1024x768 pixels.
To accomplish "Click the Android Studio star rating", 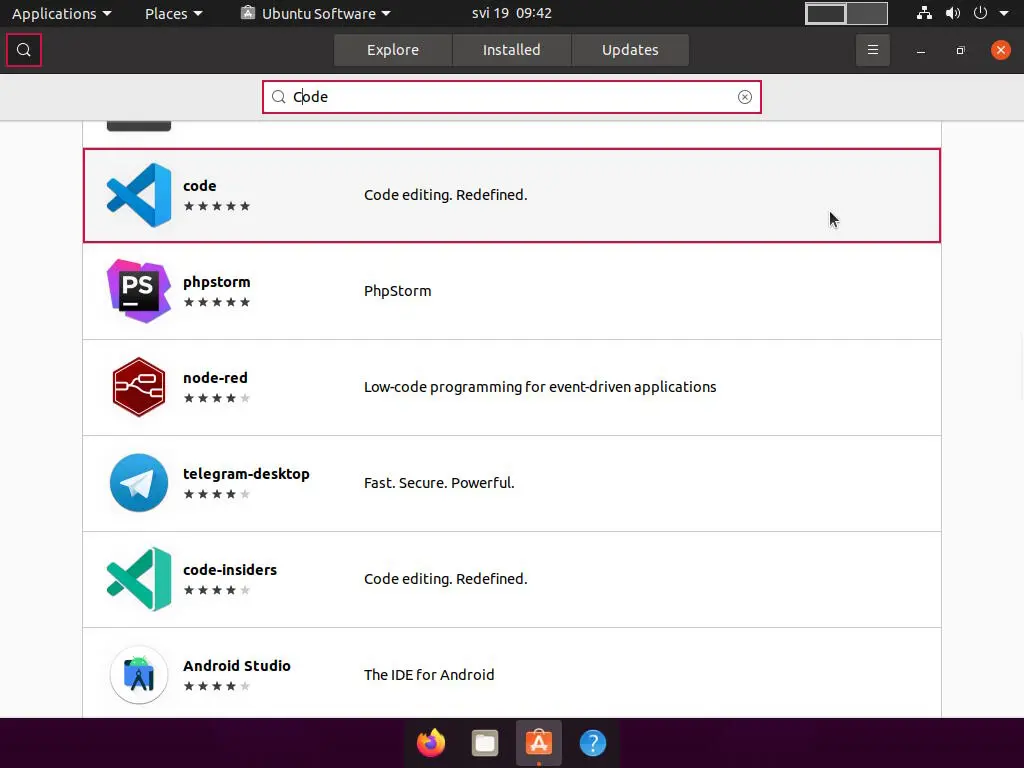I will [217, 686].
